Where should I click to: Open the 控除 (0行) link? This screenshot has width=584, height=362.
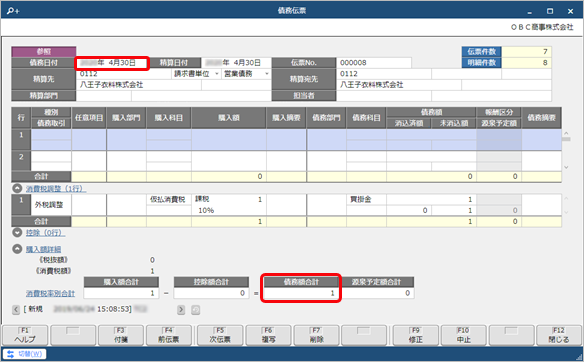coord(45,233)
